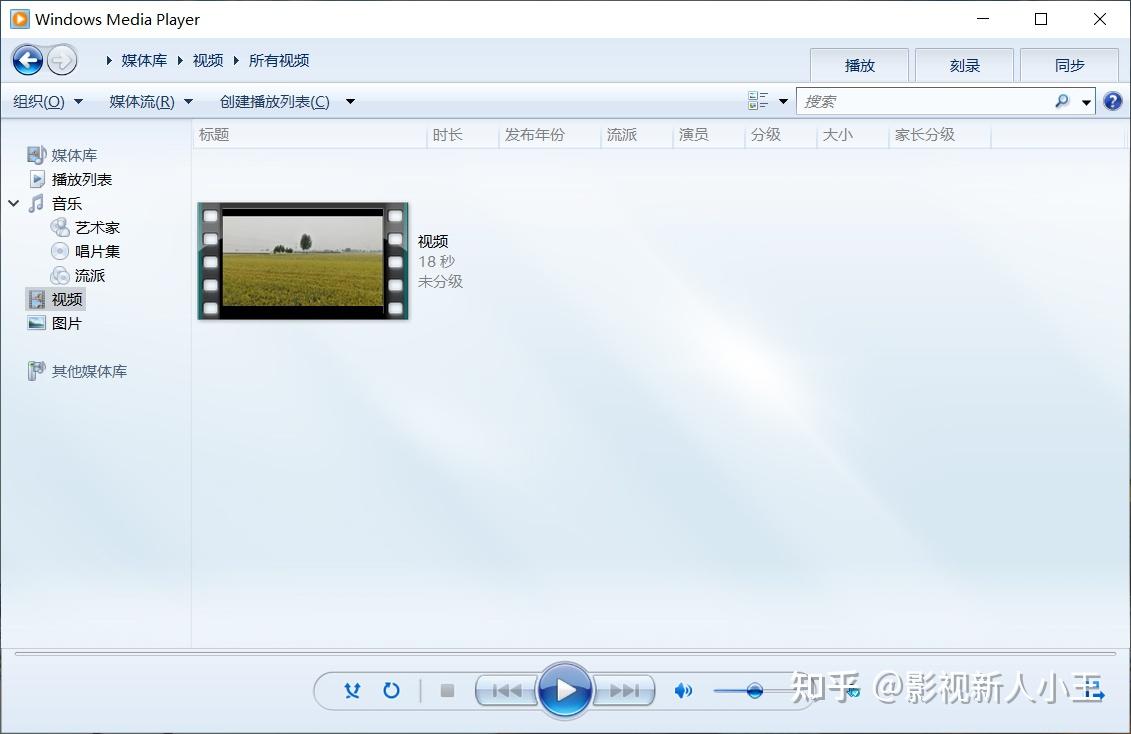Viewport: 1131px width, 734px height.
Task: Stop playback using the stop icon
Action: point(447,690)
